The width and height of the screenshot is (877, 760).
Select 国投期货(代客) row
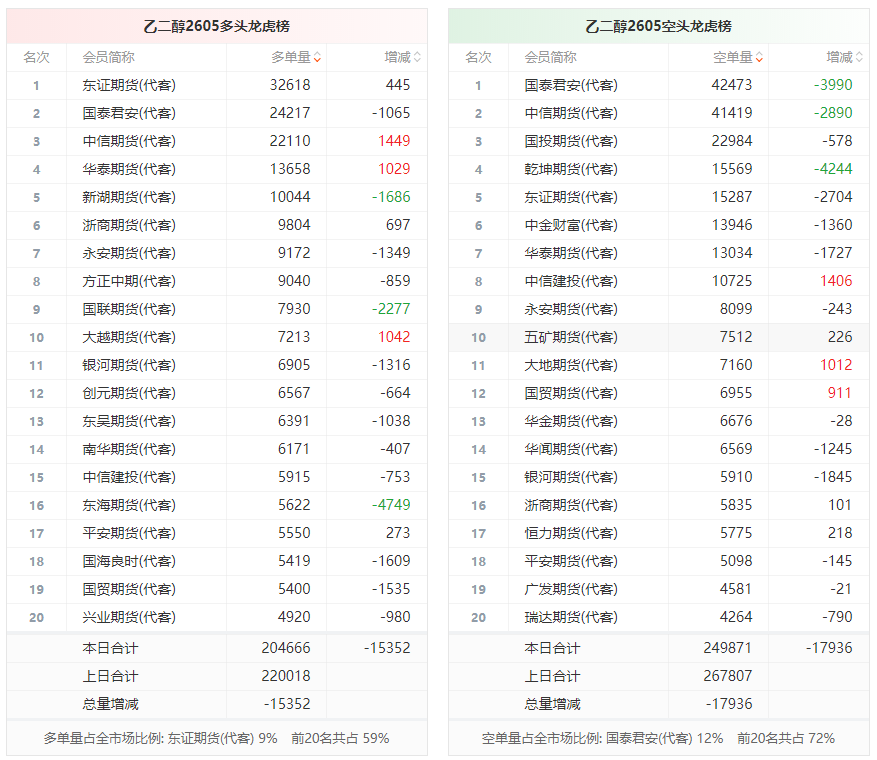coord(659,141)
